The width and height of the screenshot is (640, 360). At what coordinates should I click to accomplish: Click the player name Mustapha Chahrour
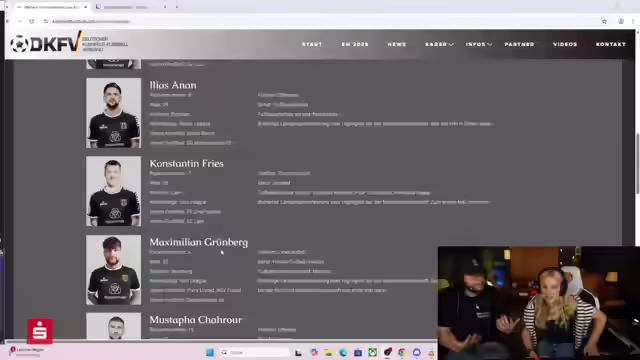[196, 320]
